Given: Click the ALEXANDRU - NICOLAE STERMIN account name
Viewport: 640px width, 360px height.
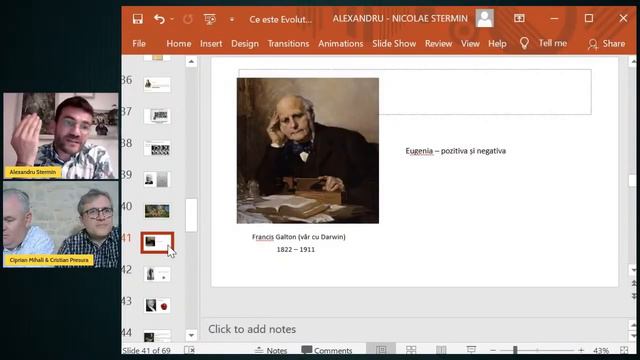Looking at the screenshot, I should coord(400,18).
